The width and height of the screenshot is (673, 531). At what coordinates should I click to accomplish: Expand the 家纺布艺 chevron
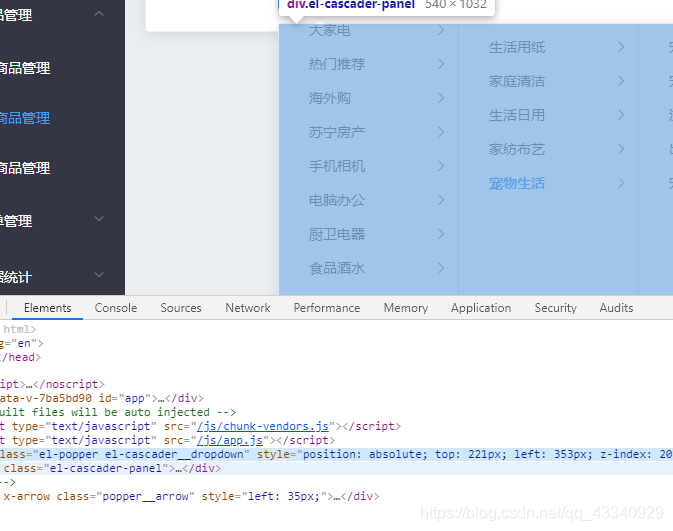pyautogui.click(x=621, y=149)
